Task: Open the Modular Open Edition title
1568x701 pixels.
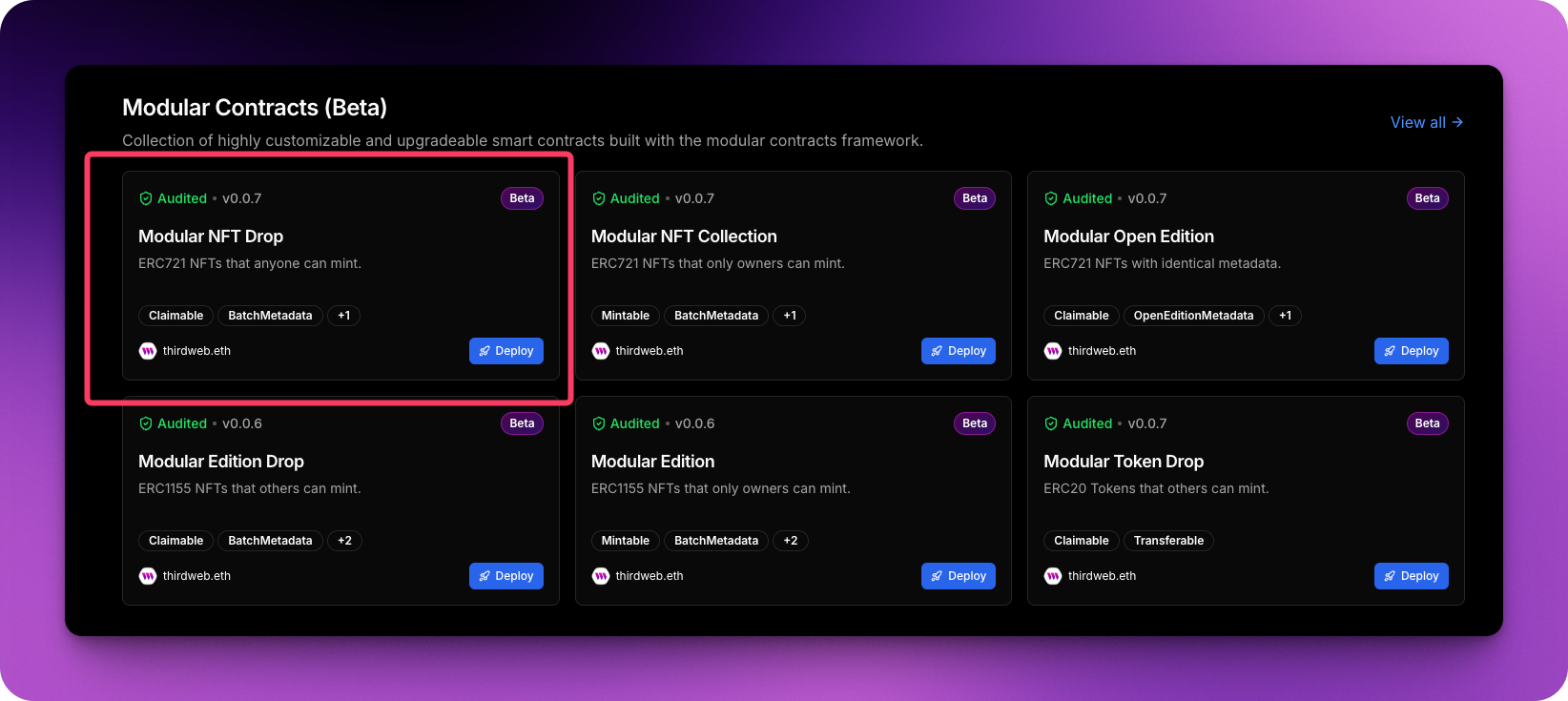Action: point(1129,237)
